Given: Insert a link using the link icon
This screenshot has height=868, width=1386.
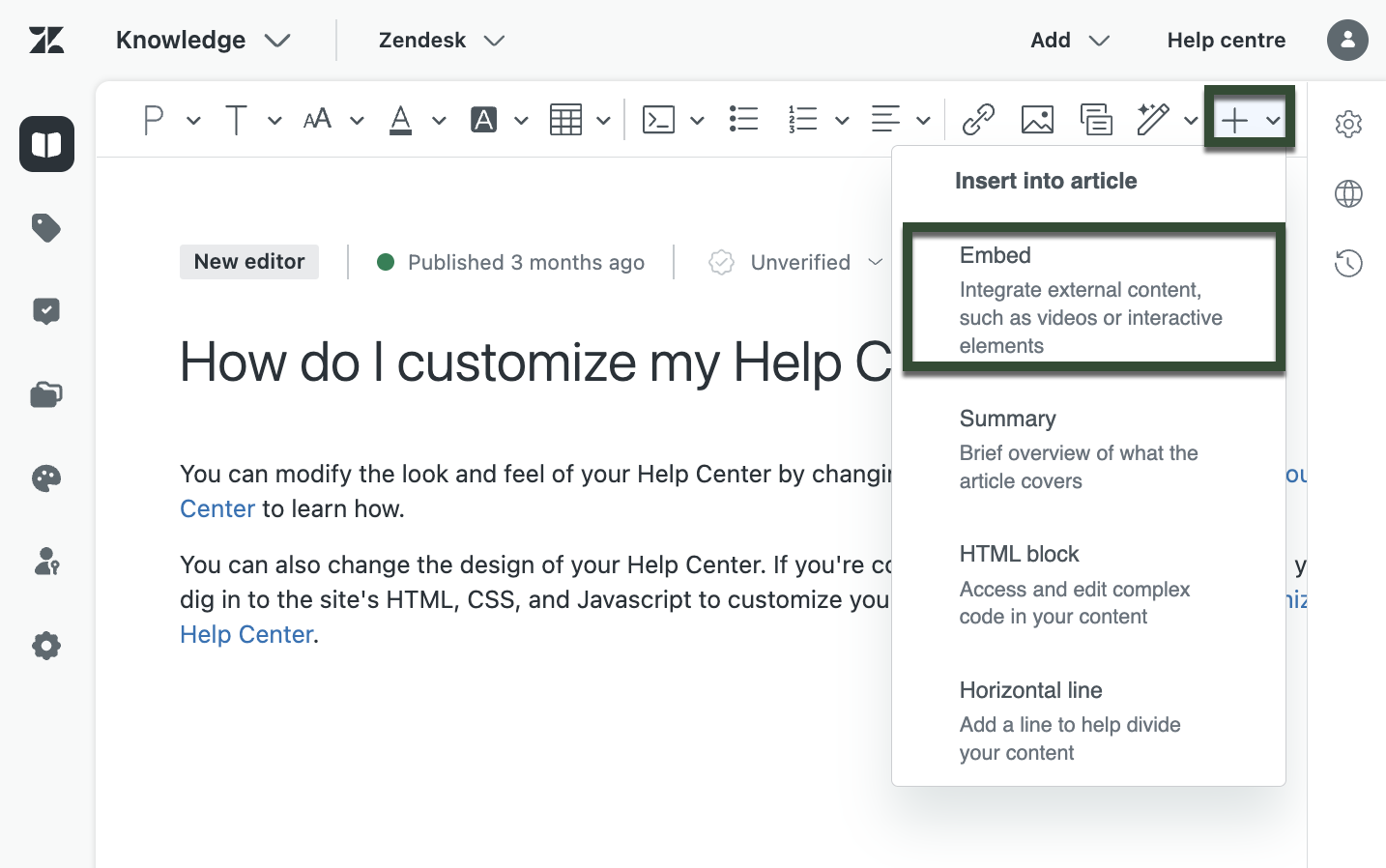Looking at the screenshot, I should [977, 119].
